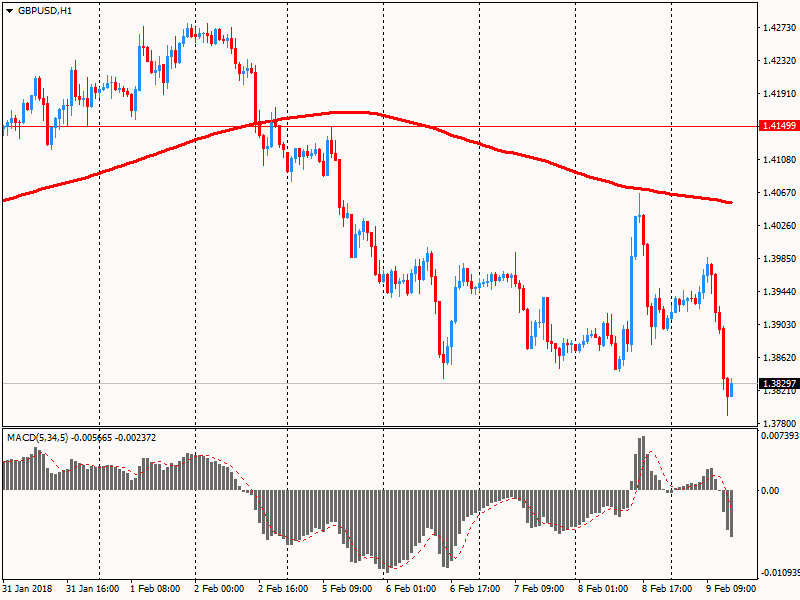Click the 1 Feb 08:00 time label
Image resolution: width=800 pixels, height=600 pixels.
(155, 589)
